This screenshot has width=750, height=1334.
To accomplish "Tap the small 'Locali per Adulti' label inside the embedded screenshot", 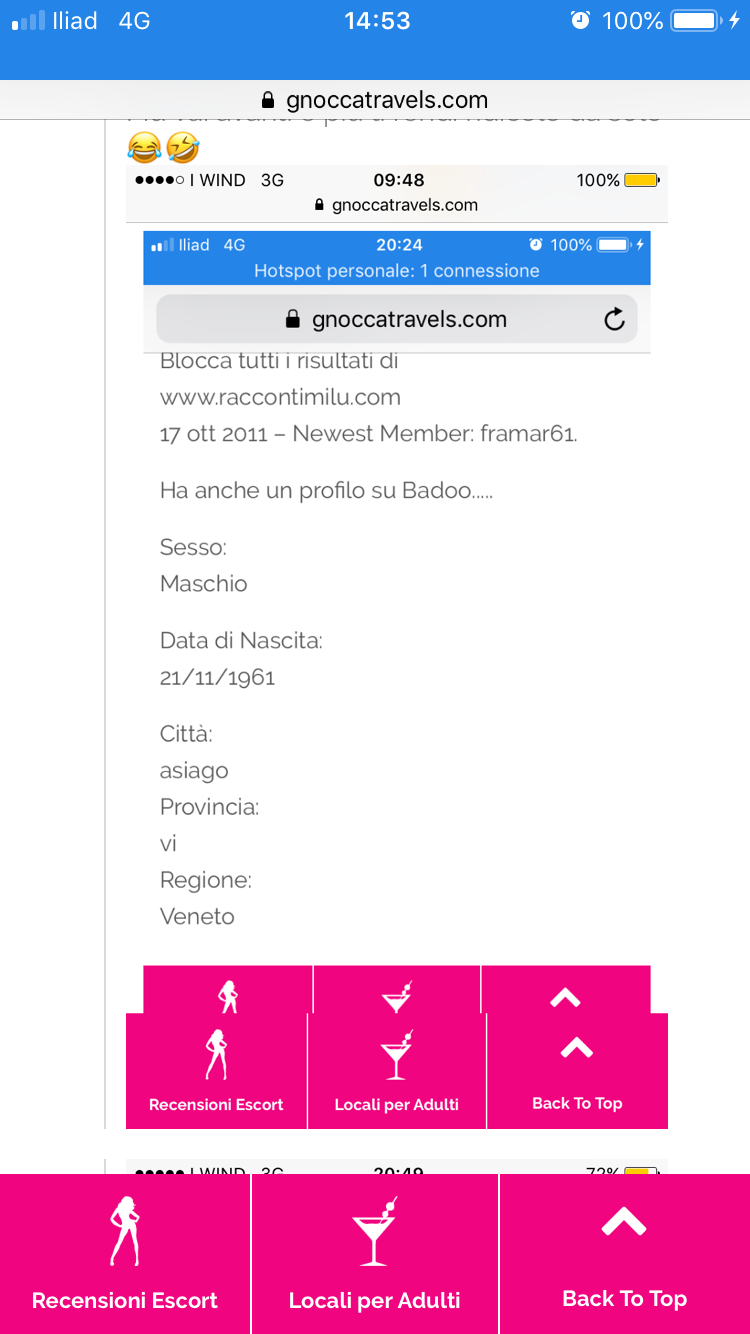I will 397,1104.
